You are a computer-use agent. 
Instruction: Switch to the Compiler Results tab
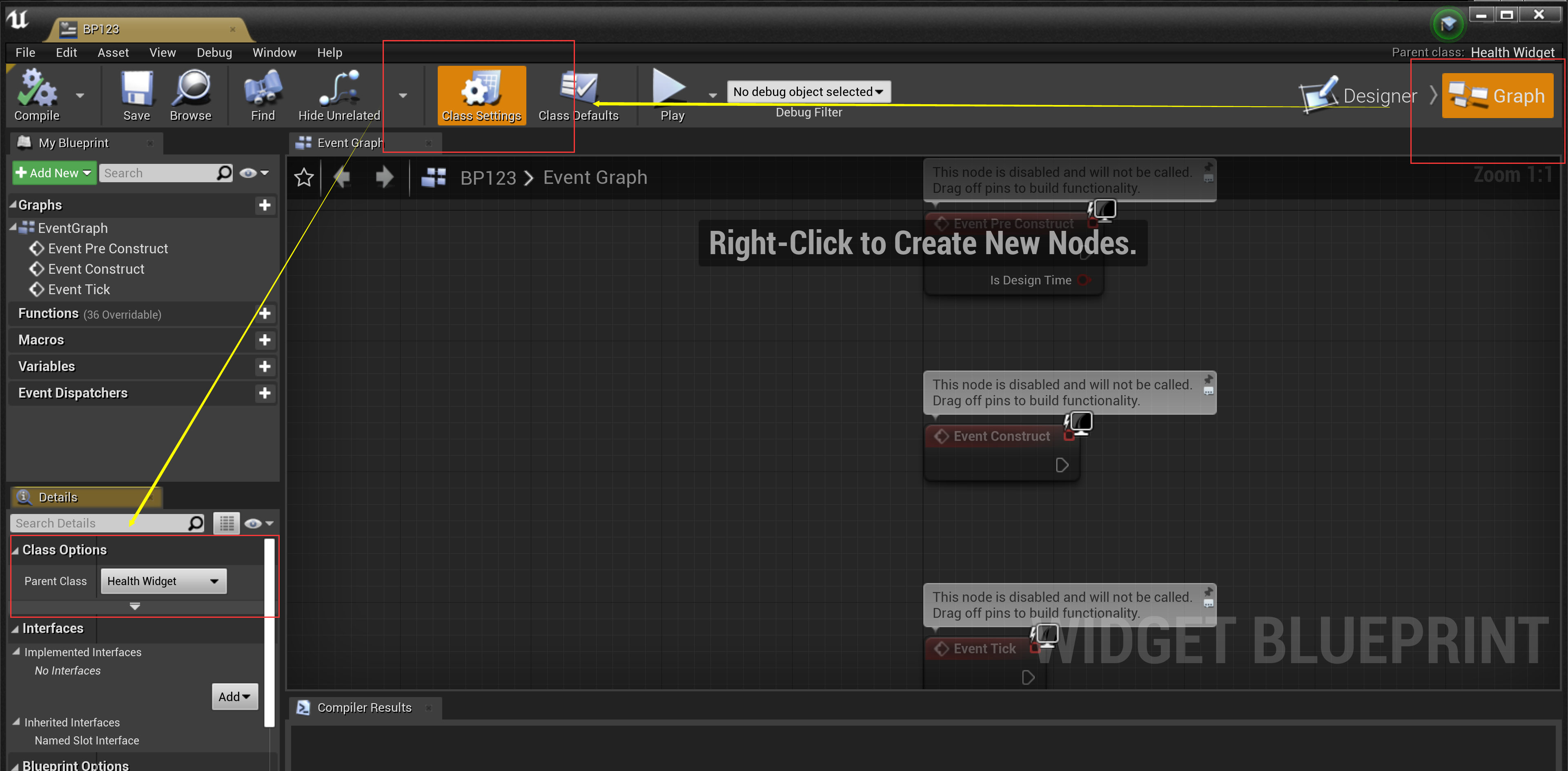point(364,707)
